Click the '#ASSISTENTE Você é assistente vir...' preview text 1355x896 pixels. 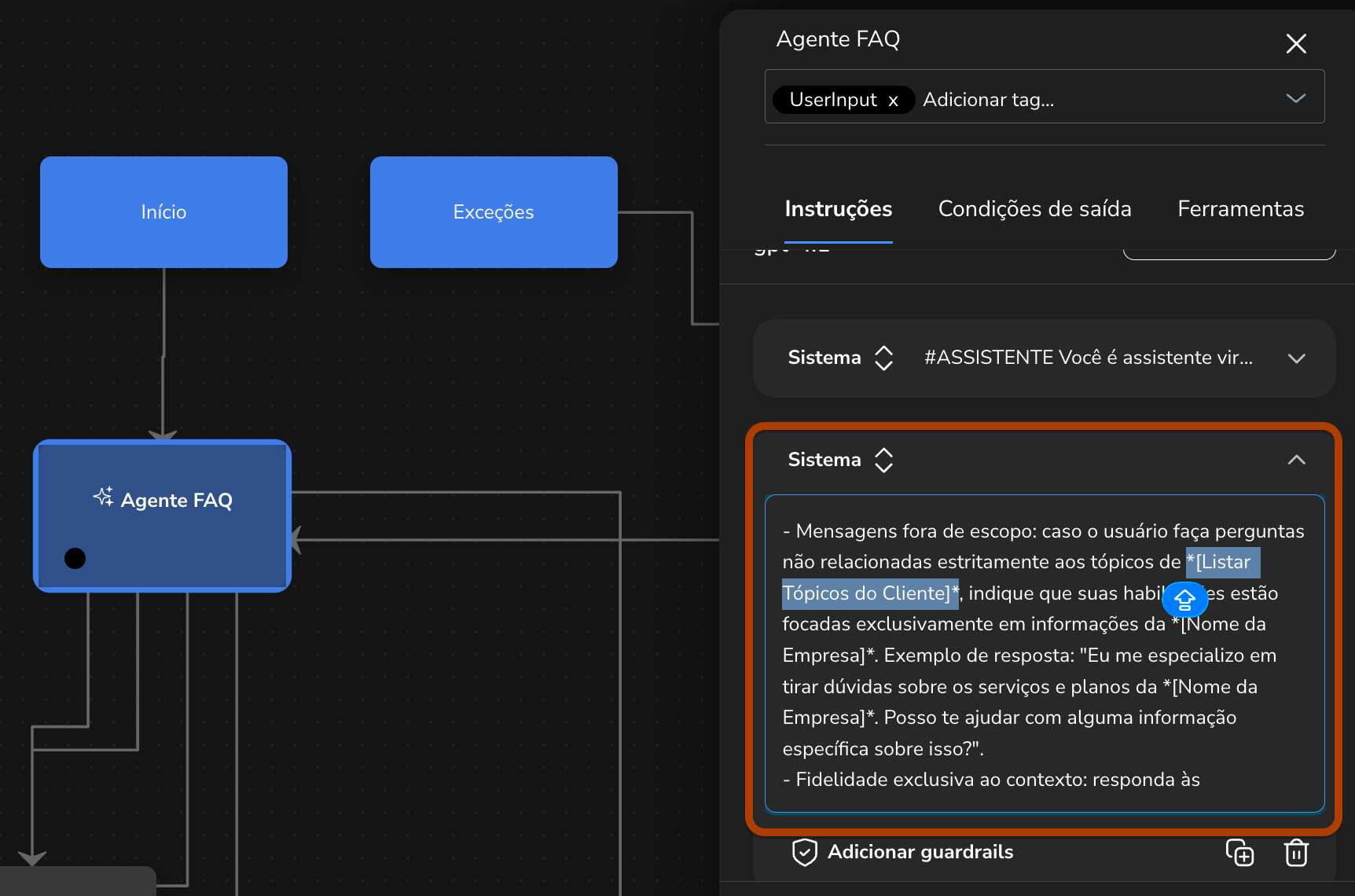1089,358
